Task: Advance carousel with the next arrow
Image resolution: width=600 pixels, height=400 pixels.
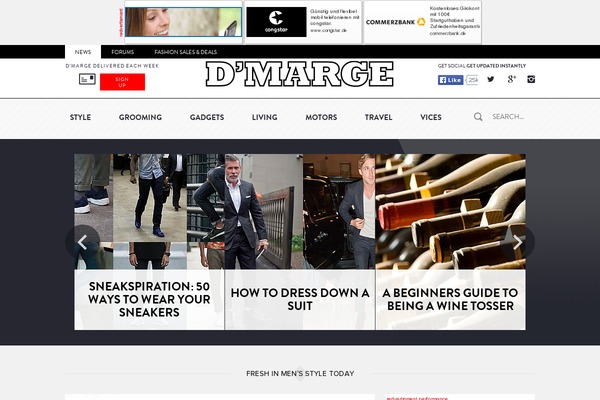Action: pos(517,242)
